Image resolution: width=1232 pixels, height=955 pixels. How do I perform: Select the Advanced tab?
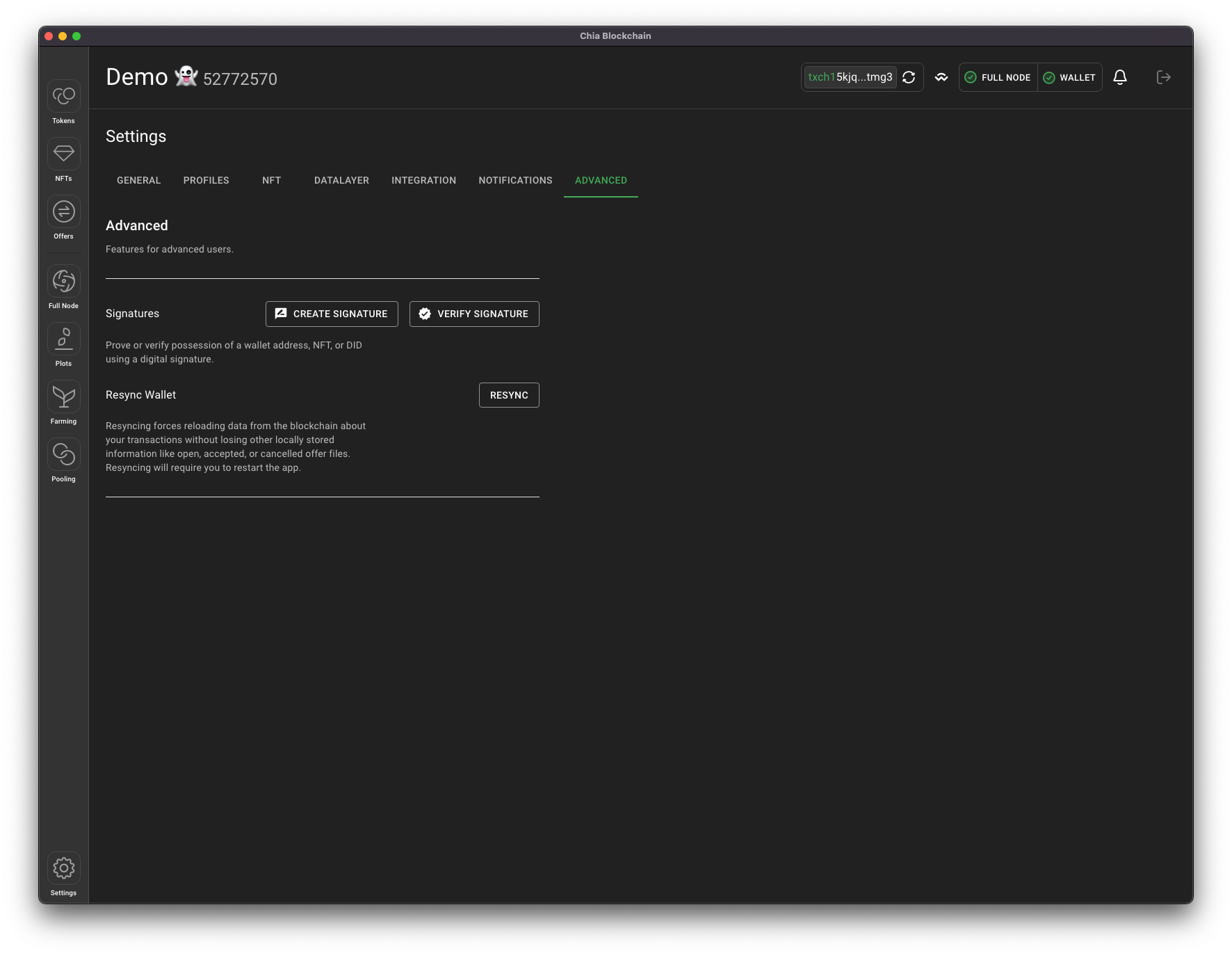[x=601, y=180]
